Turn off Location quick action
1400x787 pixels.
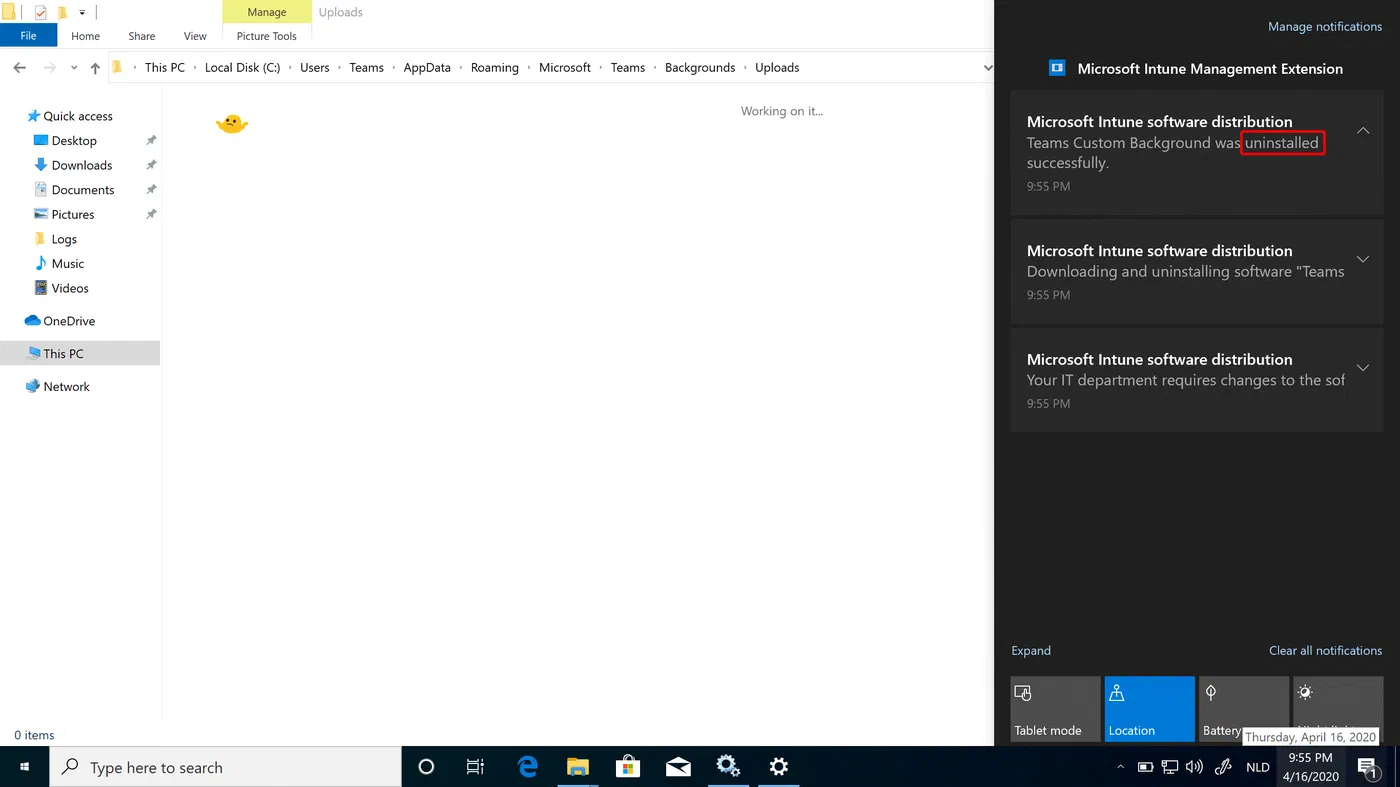(1149, 709)
